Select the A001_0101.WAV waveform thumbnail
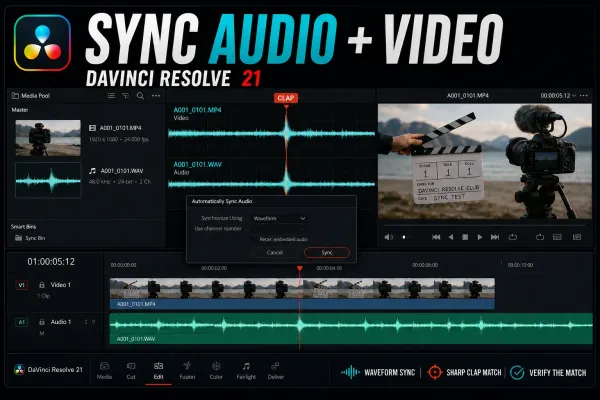 click(x=48, y=180)
